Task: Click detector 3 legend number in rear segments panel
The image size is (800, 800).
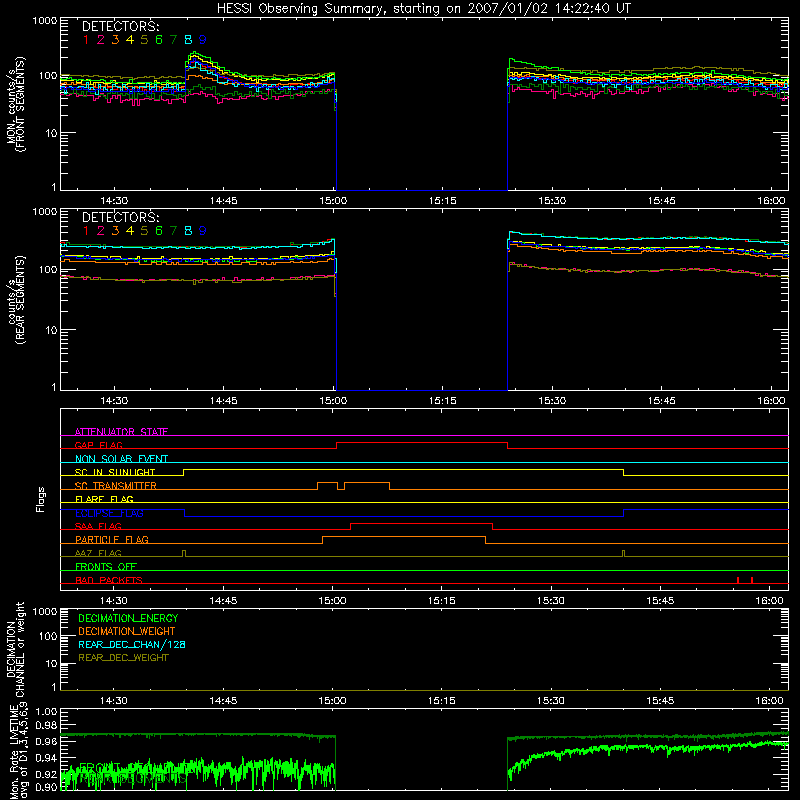Action: pyautogui.click(x=115, y=231)
